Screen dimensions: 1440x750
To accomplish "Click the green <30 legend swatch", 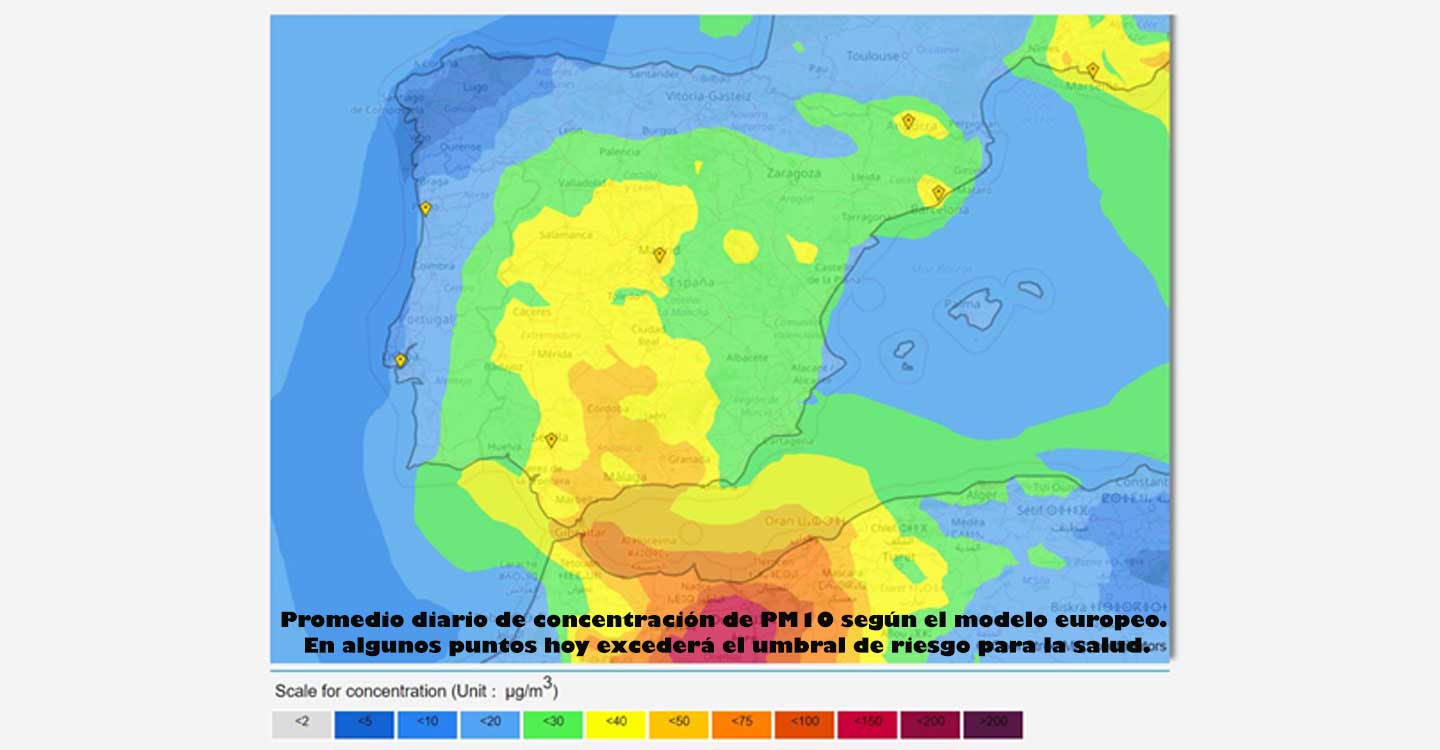I will (x=553, y=725).
